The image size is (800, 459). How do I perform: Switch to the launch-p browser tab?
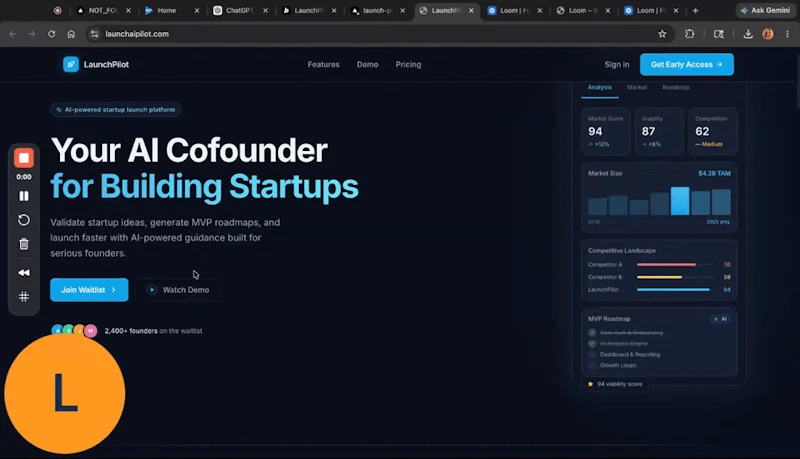tap(377, 10)
